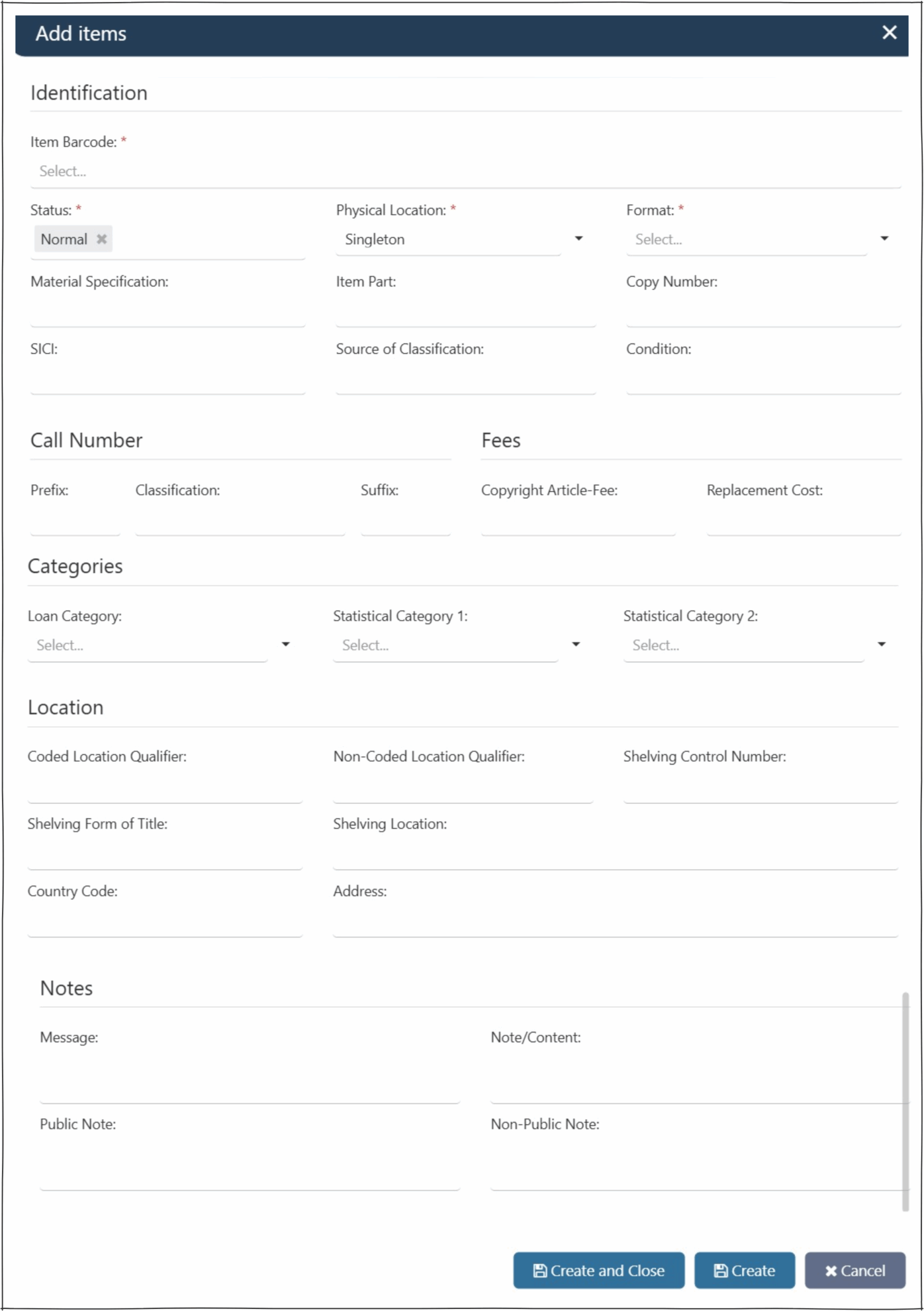Open the Loan Category dropdown
Screen dimensions: 924x1311
click(285, 645)
